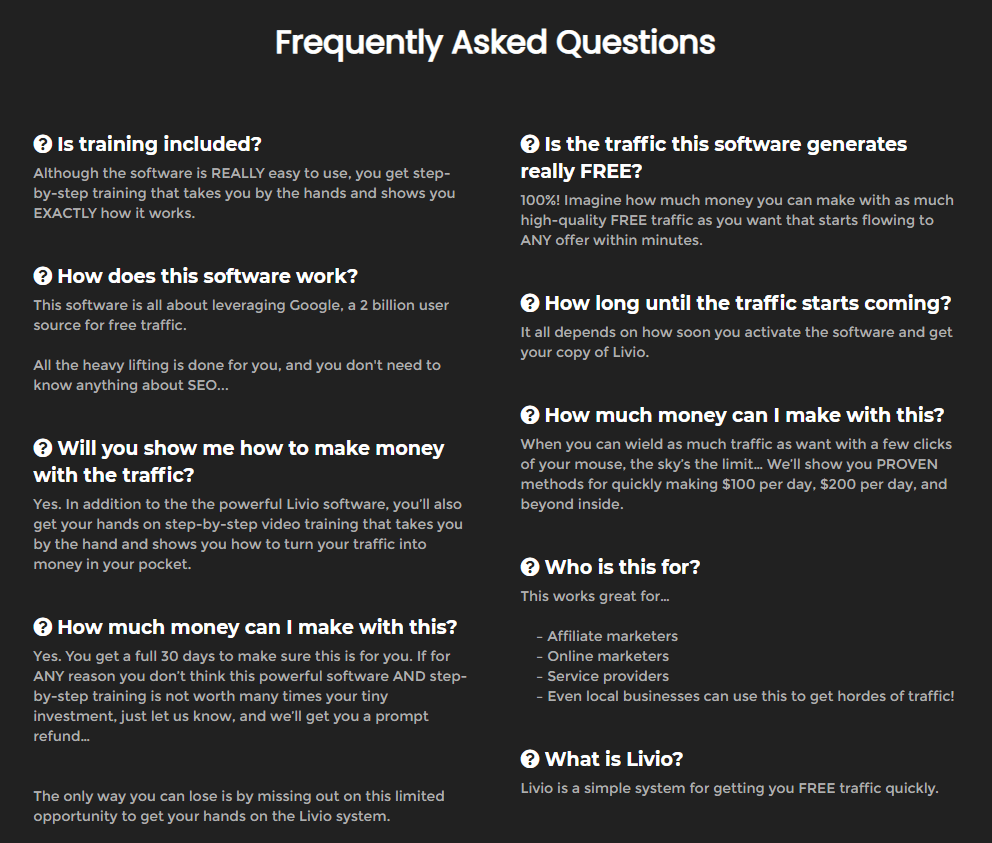
Task: Click the question icon beside 'Is training included?'
Action: (x=42, y=144)
